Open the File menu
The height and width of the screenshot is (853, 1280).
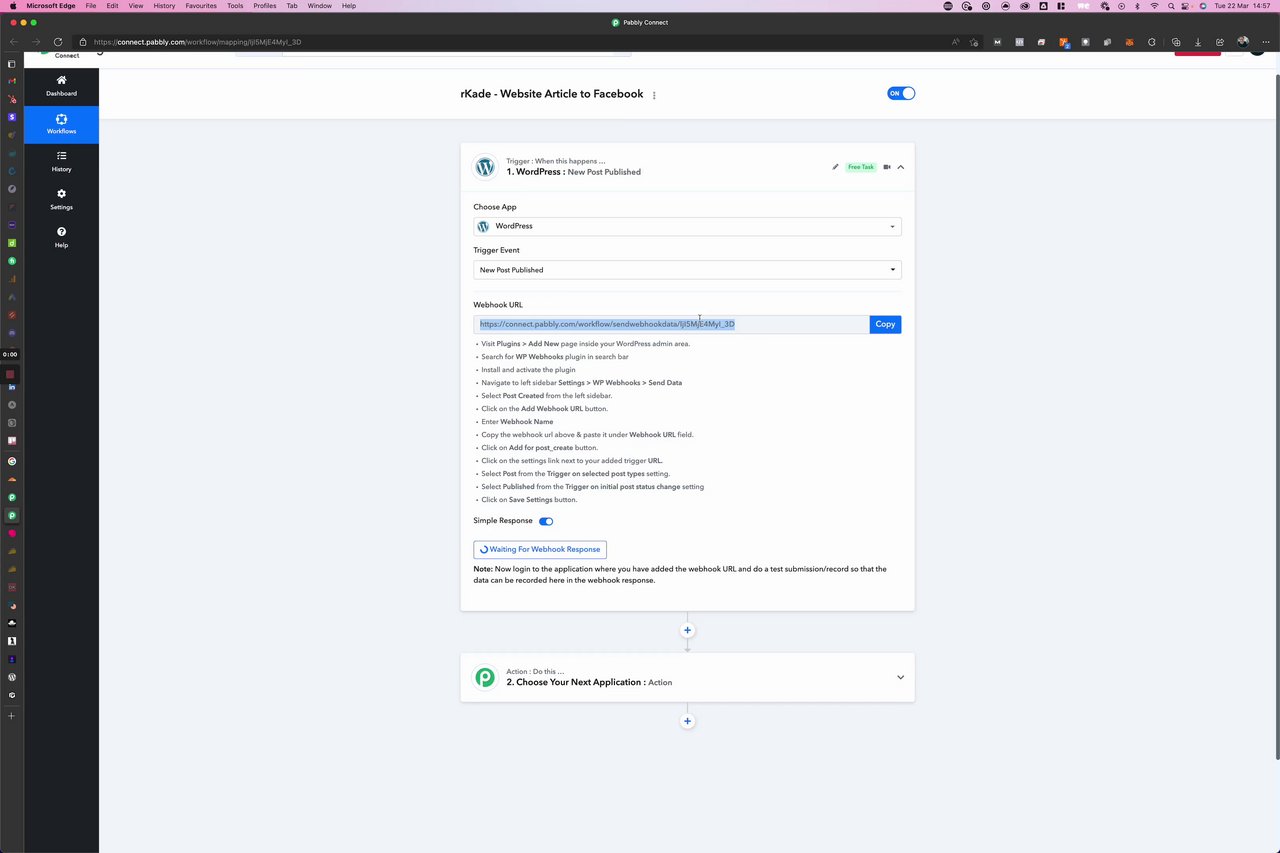pyautogui.click(x=91, y=6)
